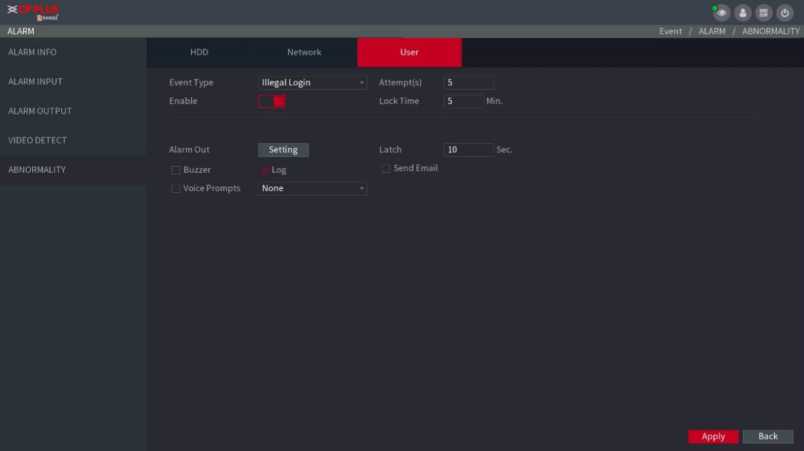
Task: Click the user account icon
Action: click(x=743, y=13)
